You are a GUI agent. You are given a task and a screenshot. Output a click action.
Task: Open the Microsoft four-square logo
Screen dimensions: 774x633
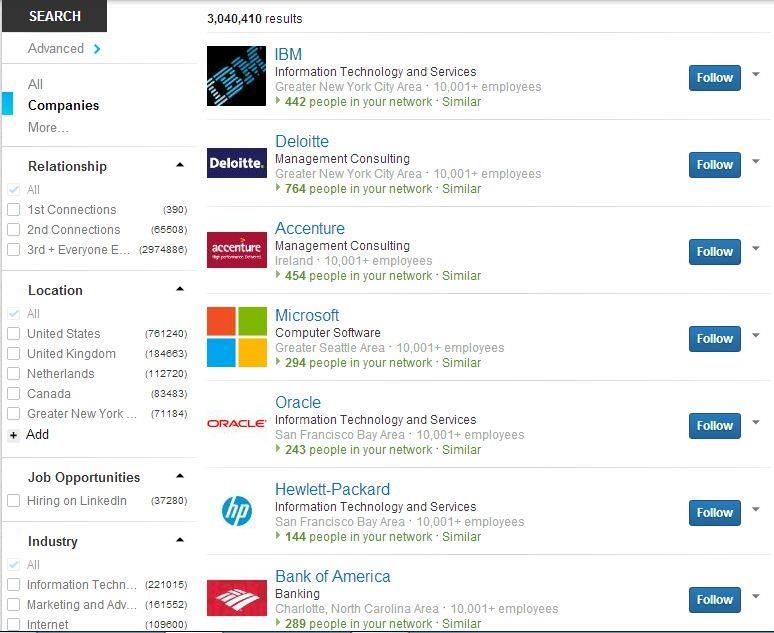click(x=236, y=337)
